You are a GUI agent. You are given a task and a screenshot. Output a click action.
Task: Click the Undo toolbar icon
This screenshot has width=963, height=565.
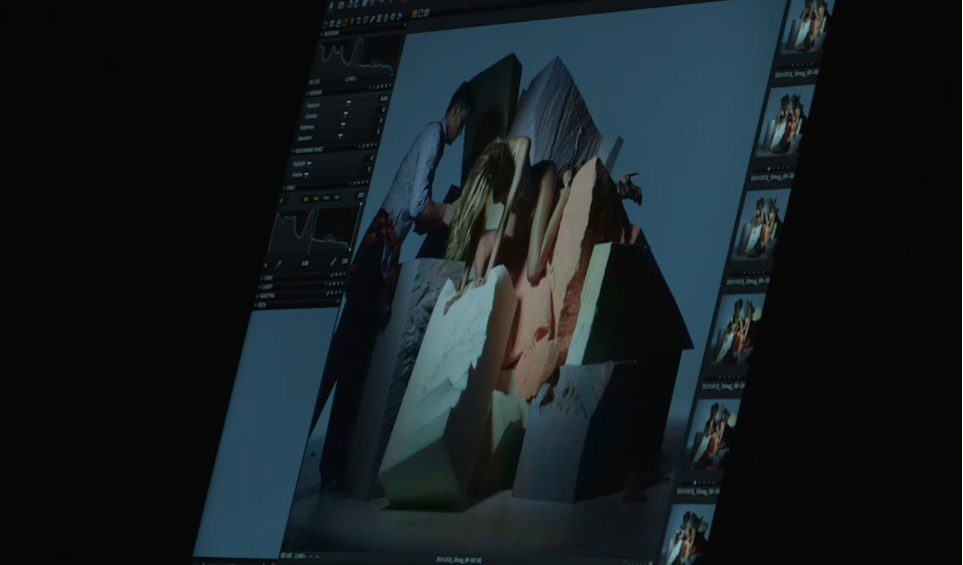[x=350, y=4]
